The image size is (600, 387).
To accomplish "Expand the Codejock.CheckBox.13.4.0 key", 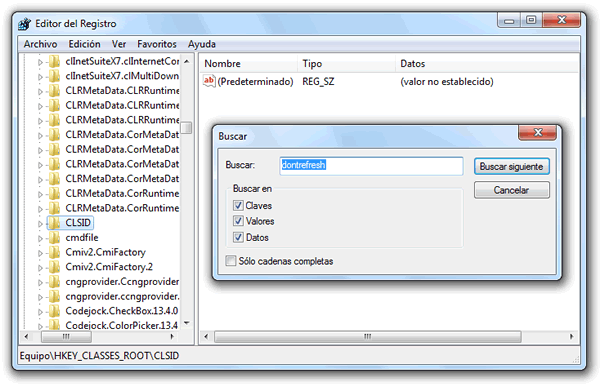I will point(40,312).
